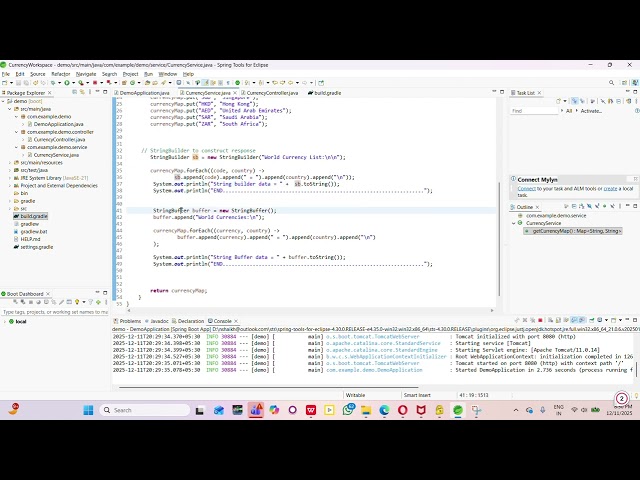The image size is (640, 480).
Task: Click the New Task icon in Task List
Action: [558, 101]
